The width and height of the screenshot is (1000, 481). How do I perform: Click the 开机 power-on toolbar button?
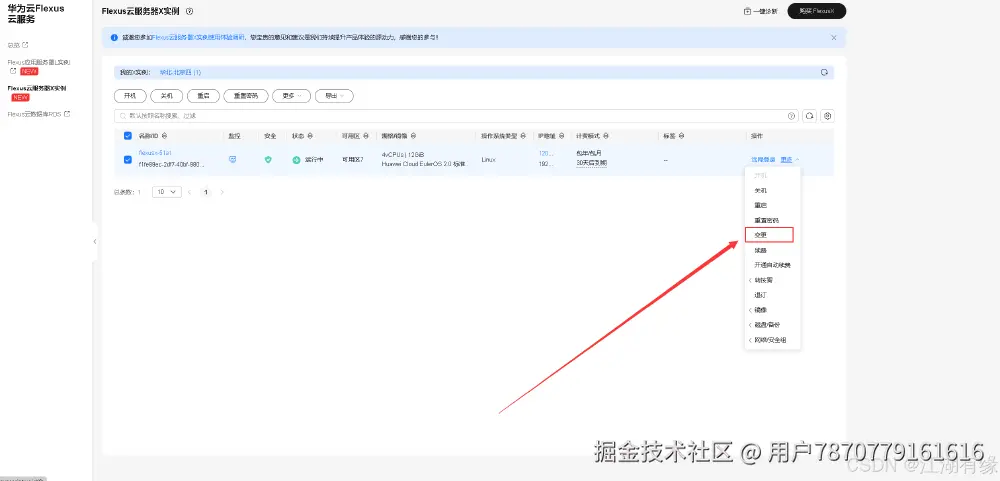pyautogui.click(x=130, y=96)
